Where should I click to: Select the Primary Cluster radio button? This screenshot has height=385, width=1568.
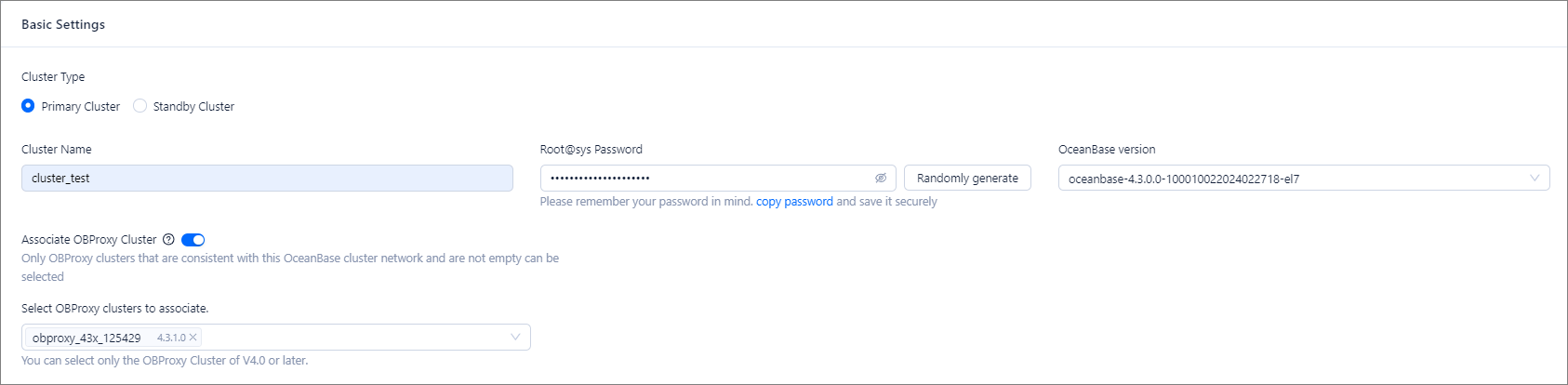coord(28,106)
